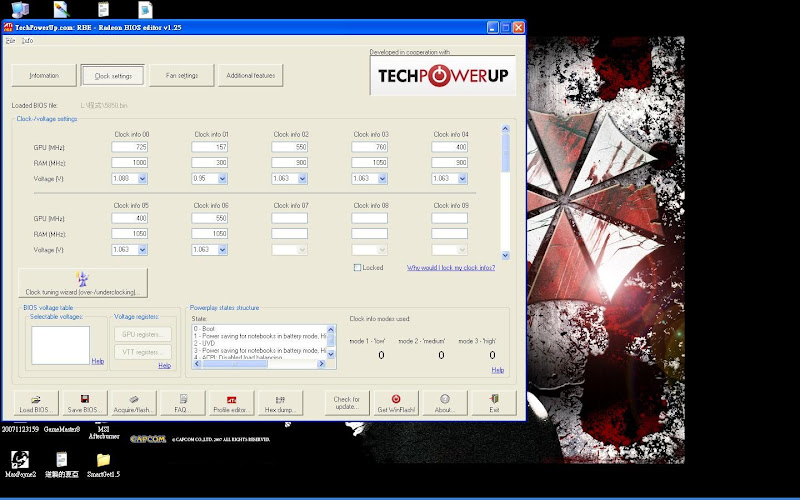The width and height of the screenshot is (800, 500).
Task: Select the SmartGet1.5 folder on desktop
Action: [x=103, y=465]
